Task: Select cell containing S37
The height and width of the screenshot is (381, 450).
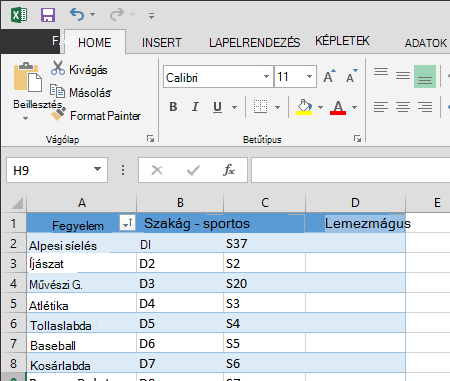Action: (264, 243)
